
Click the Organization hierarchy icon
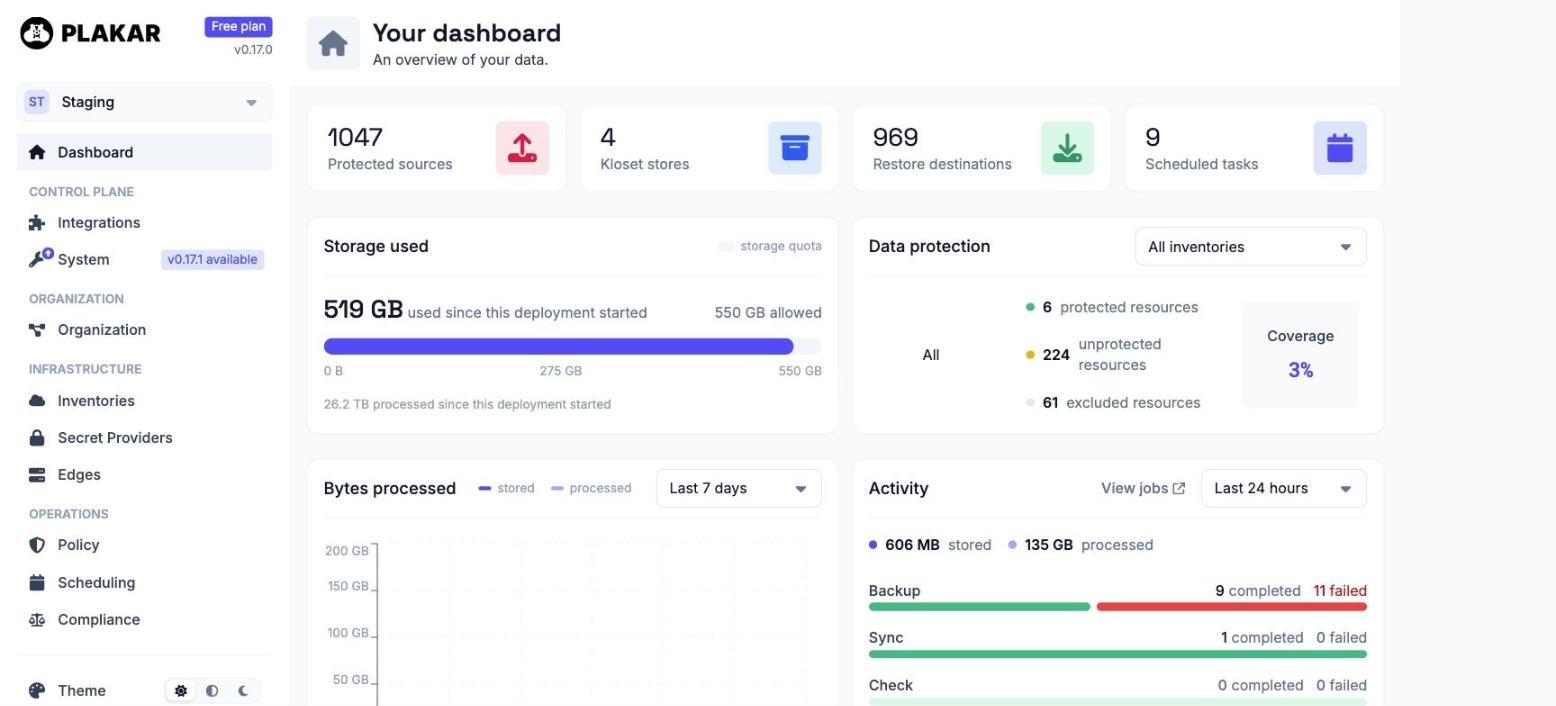pos(37,330)
